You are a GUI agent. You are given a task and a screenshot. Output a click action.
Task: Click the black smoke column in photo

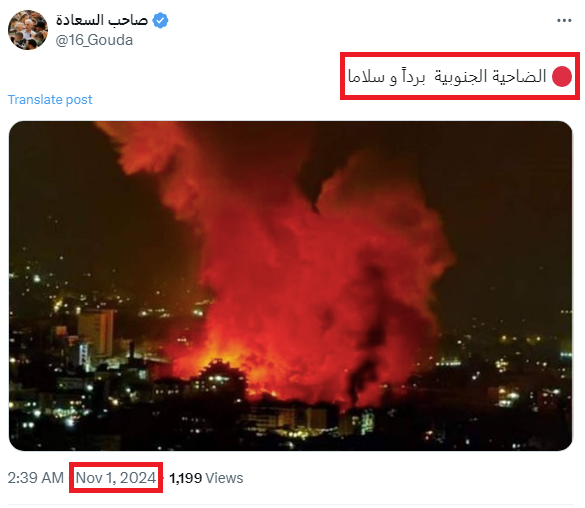[x=364, y=377]
